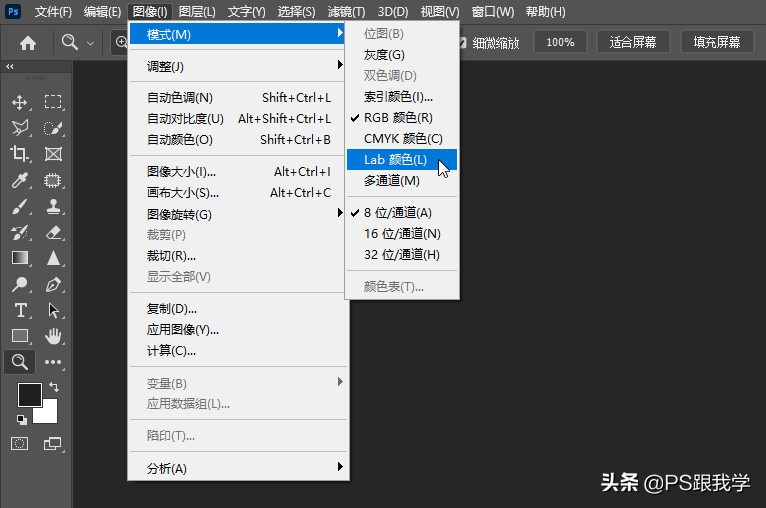Choose 画布大小(S)... menu entry
This screenshot has height=508, width=766.
point(239,192)
